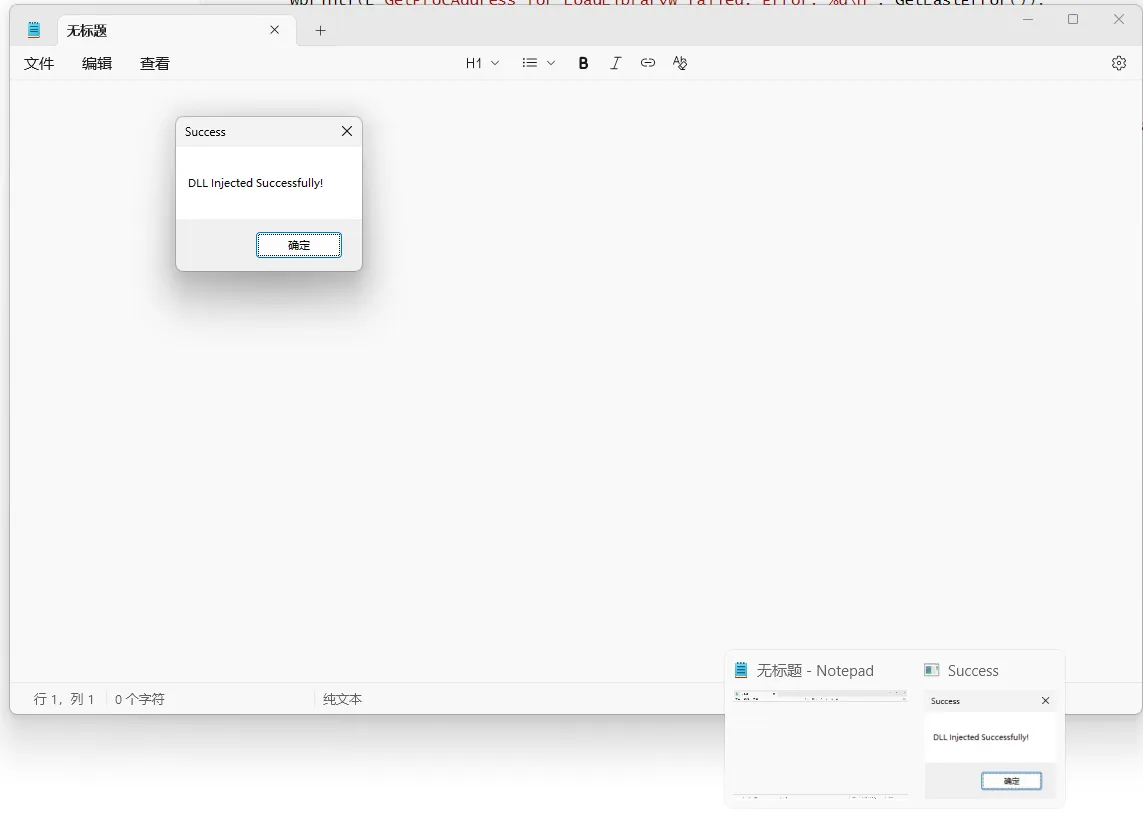The width and height of the screenshot is (1143, 816).
Task: Open the list style dropdown
Action: tap(538, 63)
